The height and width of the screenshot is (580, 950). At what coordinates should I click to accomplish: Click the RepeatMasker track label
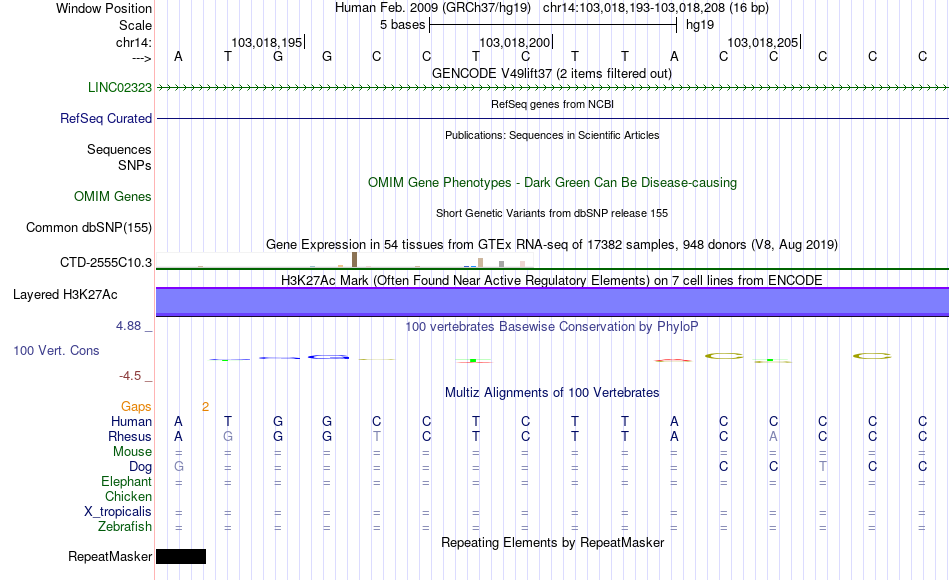110,556
